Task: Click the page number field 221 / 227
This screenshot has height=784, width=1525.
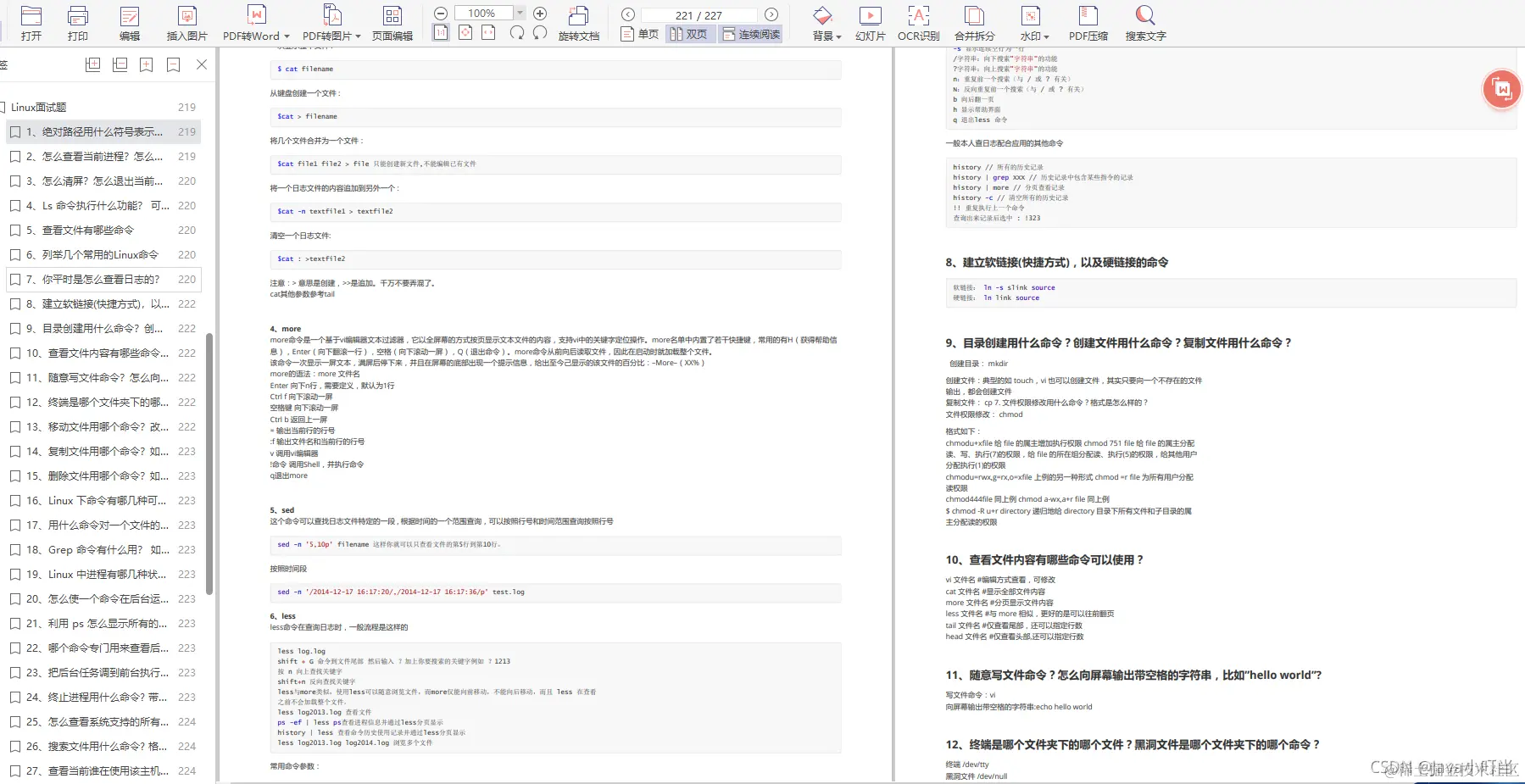Action: [x=698, y=15]
